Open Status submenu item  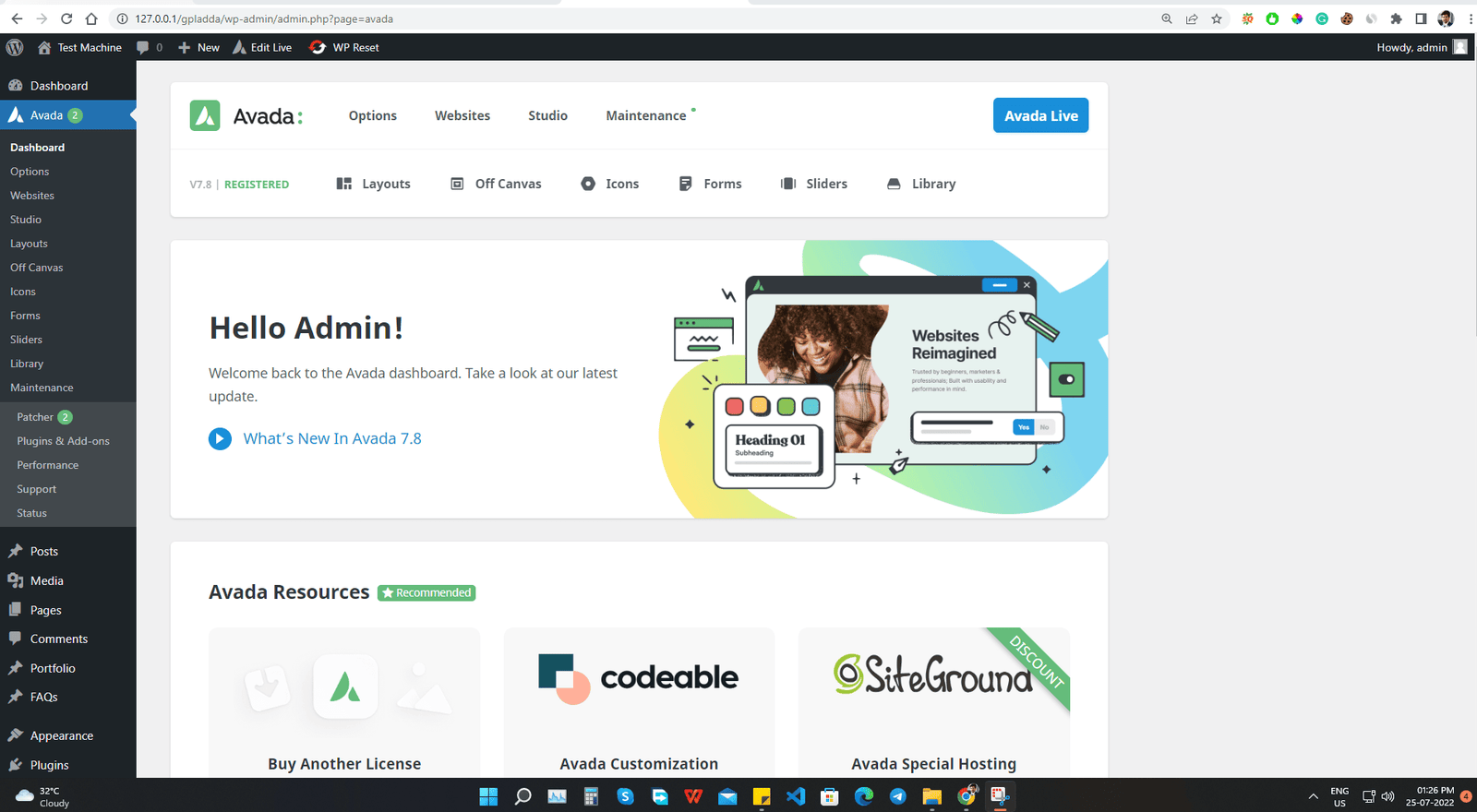click(x=31, y=513)
